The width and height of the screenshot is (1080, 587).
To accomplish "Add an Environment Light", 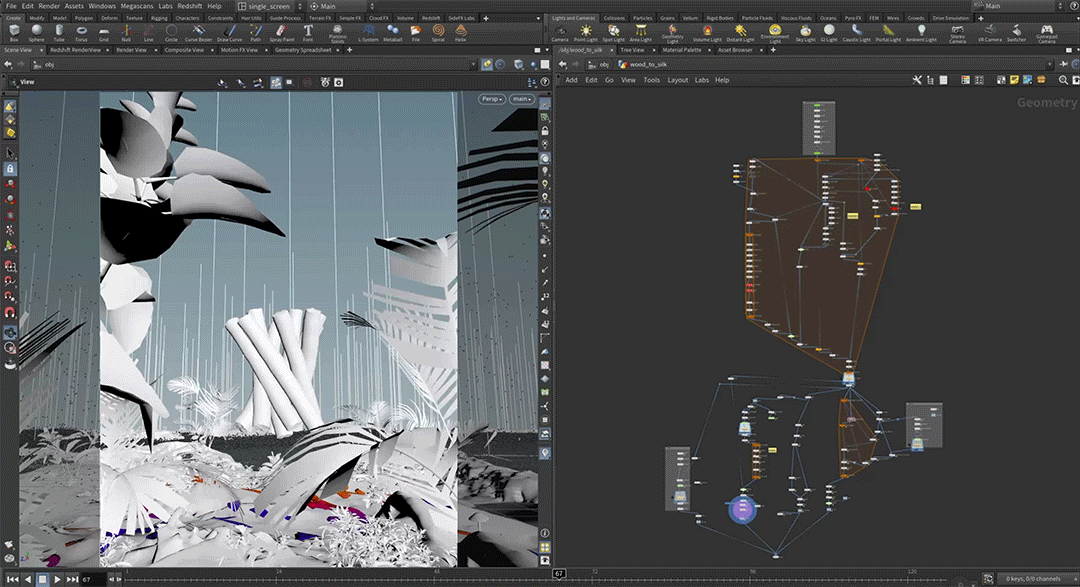I will 774,33.
